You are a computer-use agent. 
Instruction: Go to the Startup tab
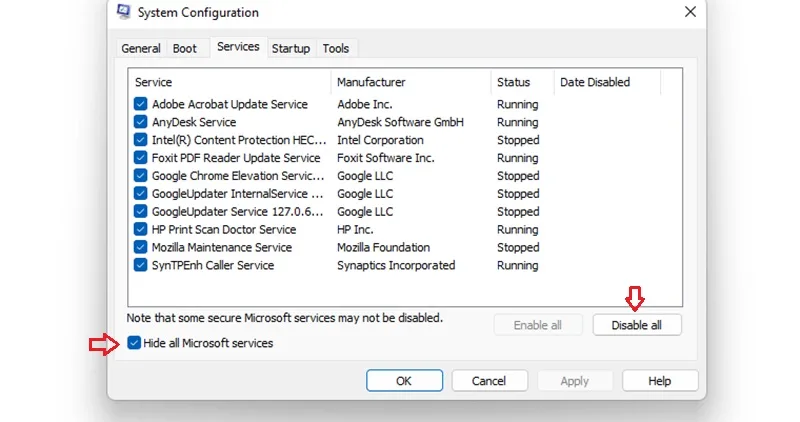pyautogui.click(x=291, y=48)
